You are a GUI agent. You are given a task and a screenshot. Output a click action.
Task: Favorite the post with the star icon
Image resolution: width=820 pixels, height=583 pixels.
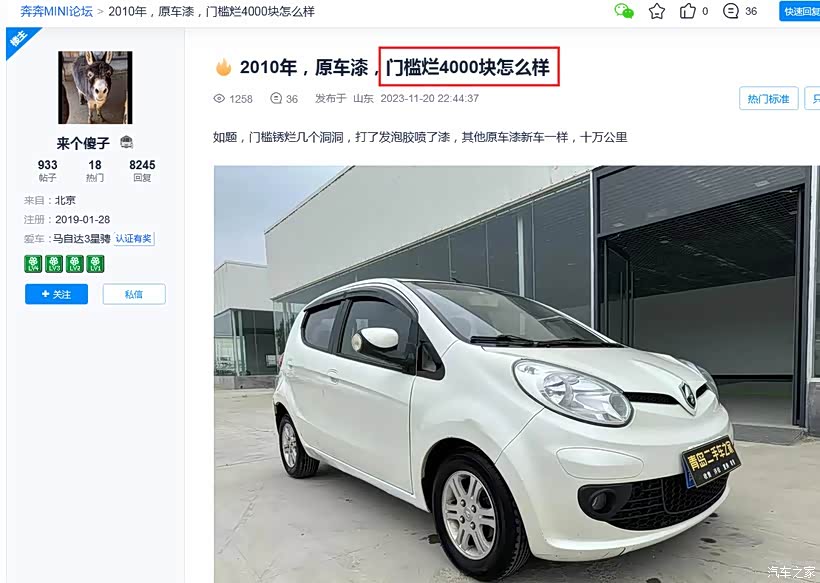coord(657,11)
